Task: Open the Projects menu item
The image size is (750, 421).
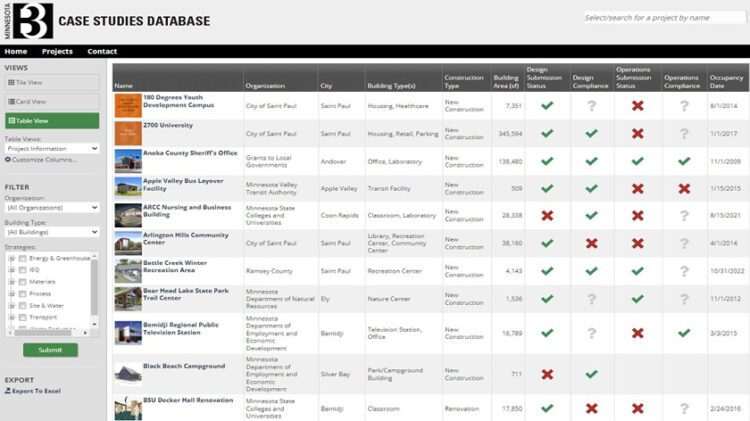Action: click(57, 51)
